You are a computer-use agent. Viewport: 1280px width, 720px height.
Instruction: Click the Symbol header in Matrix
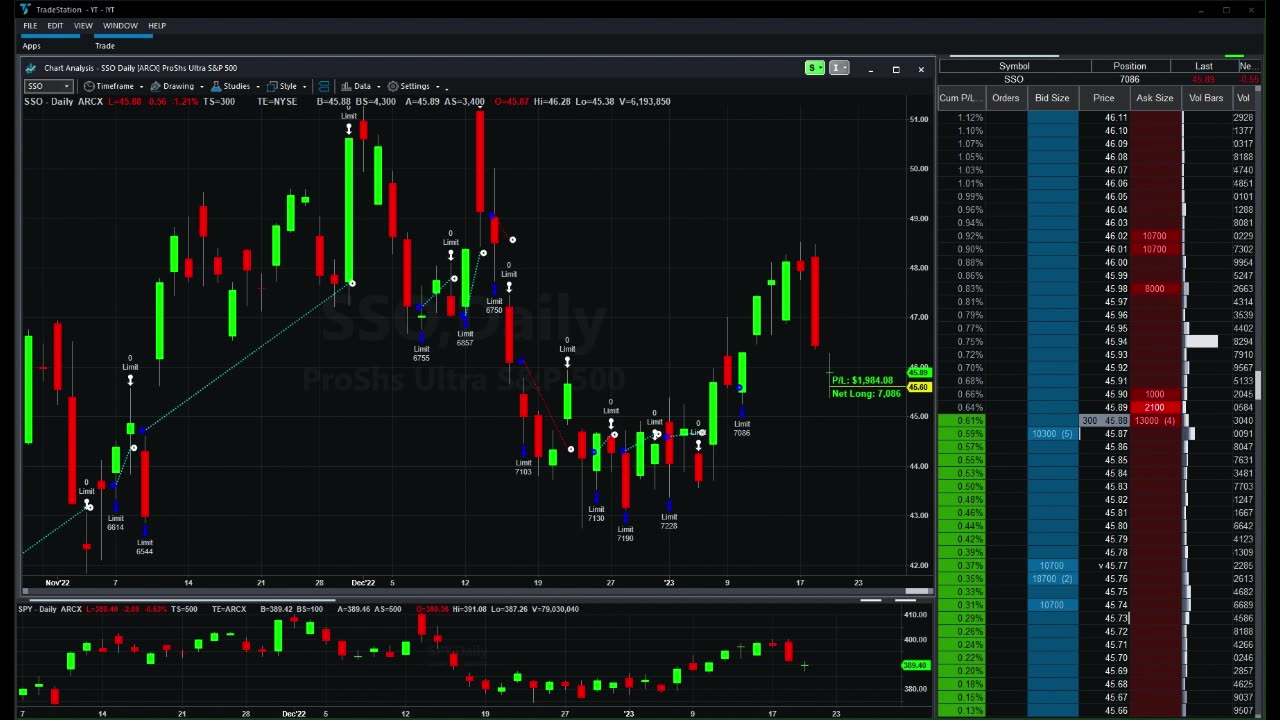[x=1014, y=66]
